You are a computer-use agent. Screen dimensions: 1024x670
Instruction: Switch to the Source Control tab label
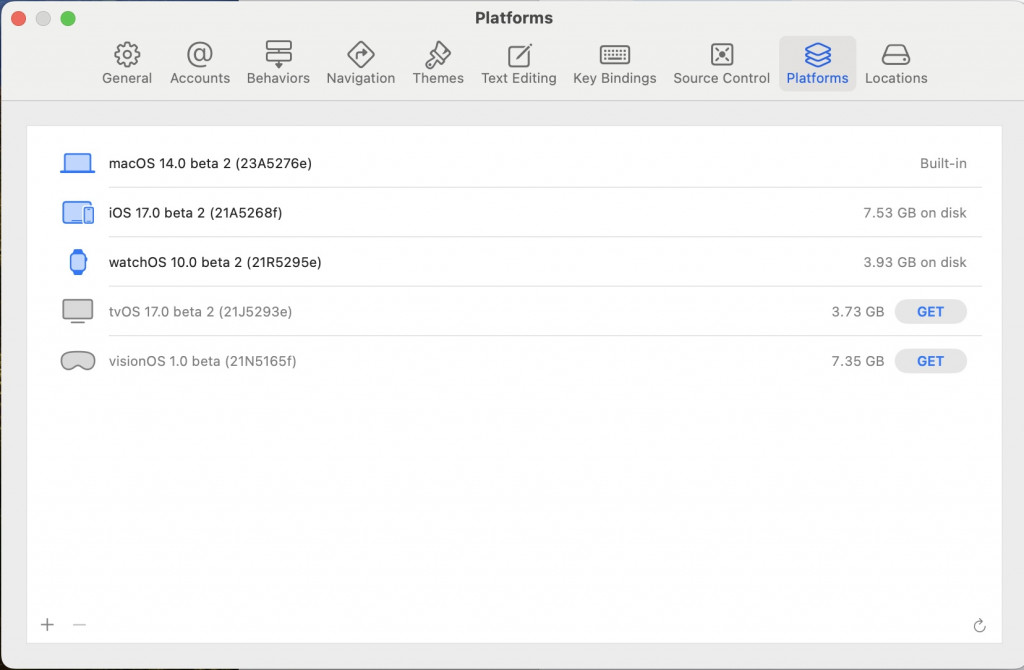[x=722, y=78]
